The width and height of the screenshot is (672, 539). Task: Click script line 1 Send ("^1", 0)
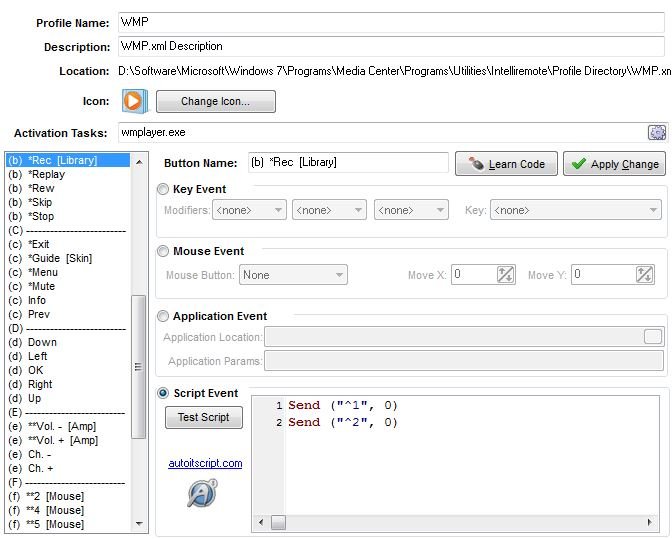[x=343, y=405]
